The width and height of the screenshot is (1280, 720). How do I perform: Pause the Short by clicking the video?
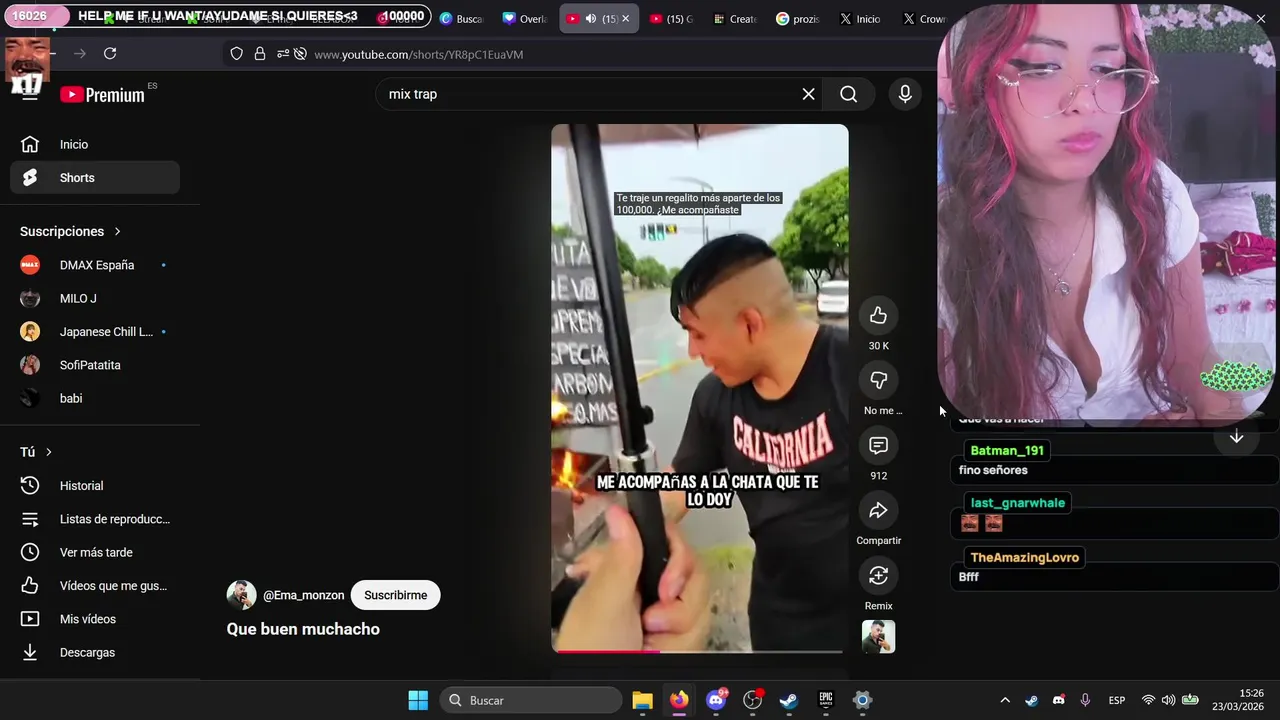[x=700, y=388]
